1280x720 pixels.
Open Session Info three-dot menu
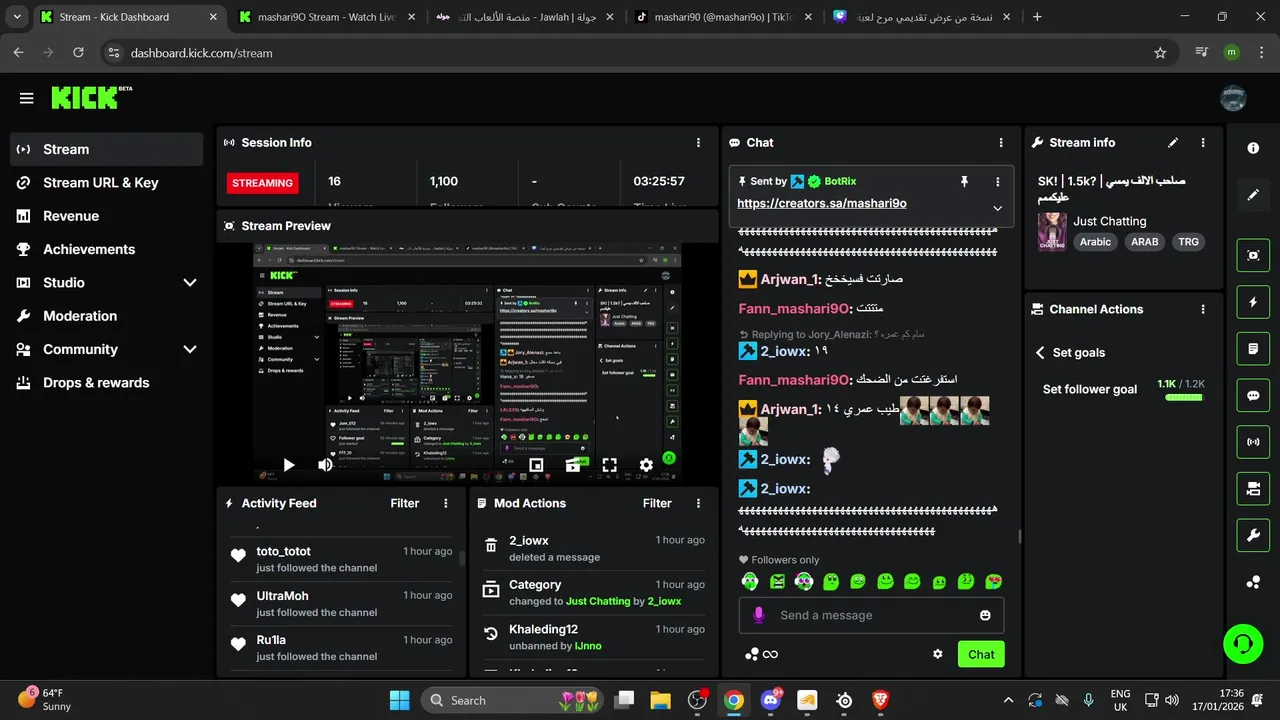(x=698, y=143)
